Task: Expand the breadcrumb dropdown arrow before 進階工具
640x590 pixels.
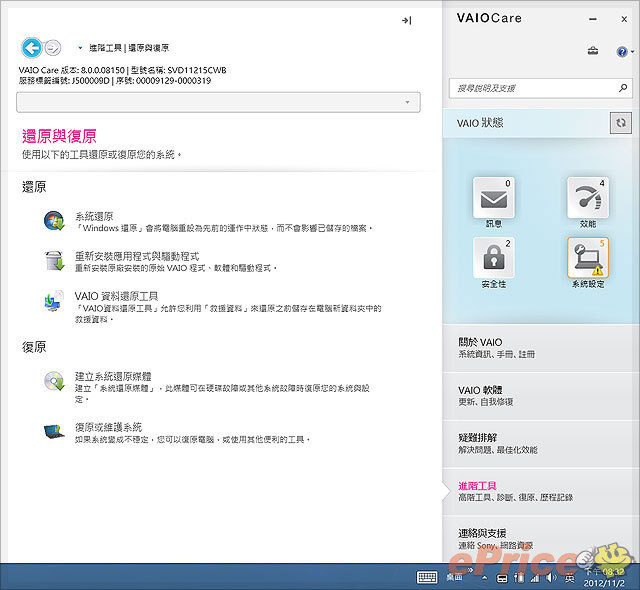Action: pyautogui.click(x=80, y=47)
